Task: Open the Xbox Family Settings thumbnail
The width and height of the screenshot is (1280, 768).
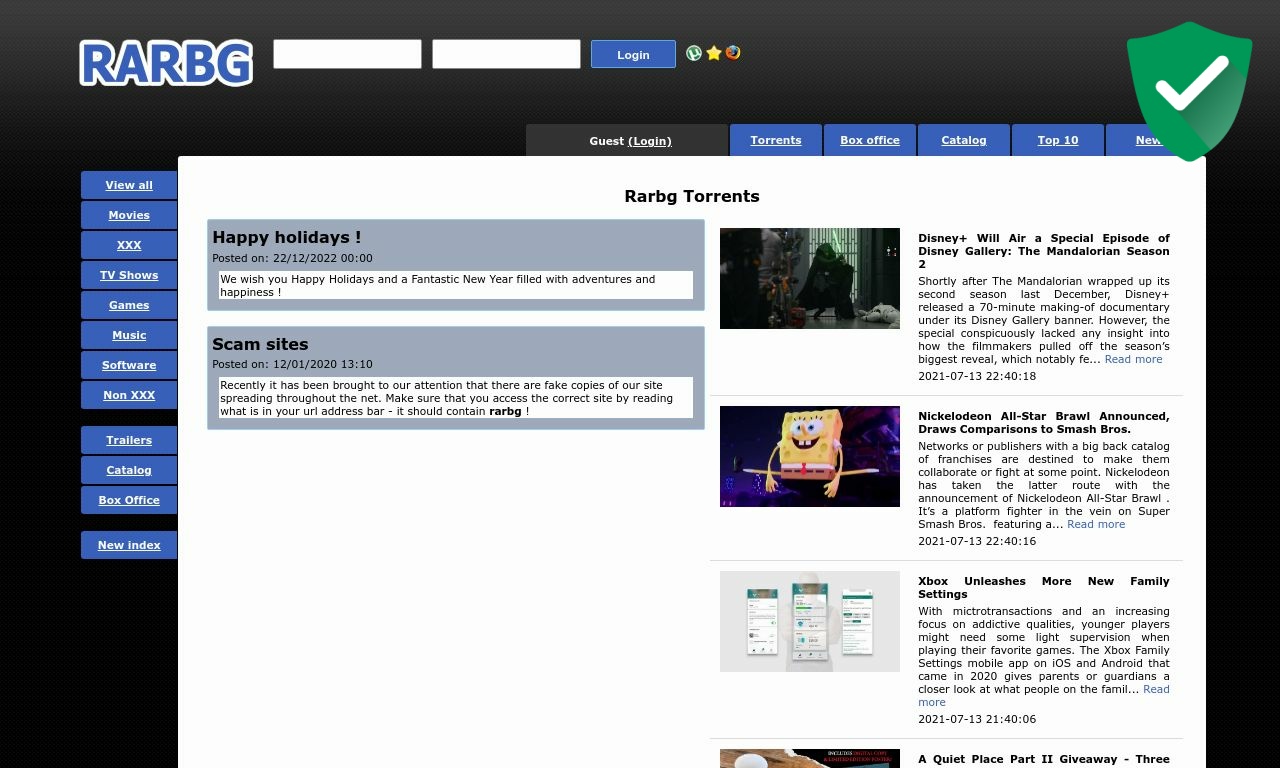Action: point(810,621)
